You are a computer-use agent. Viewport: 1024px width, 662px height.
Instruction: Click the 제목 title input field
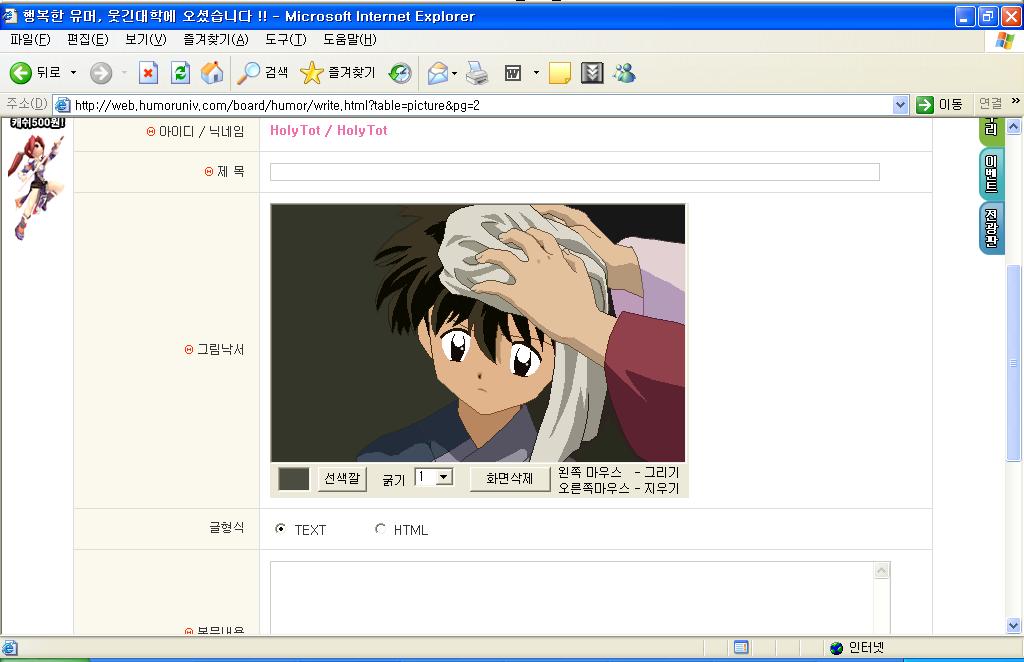pos(575,172)
